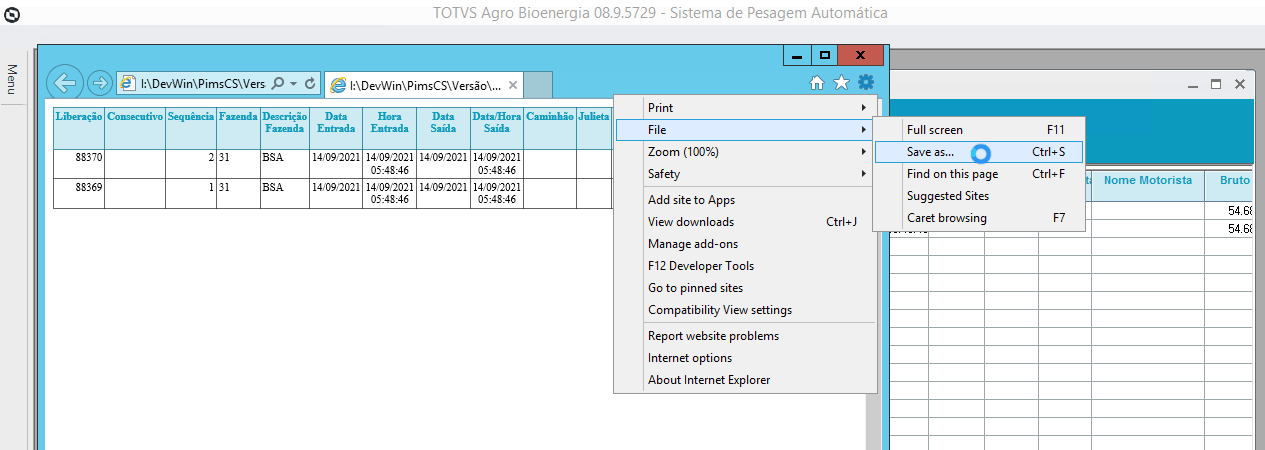Close the Internet Explorer window
This screenshot has height=450, width=1265.
point(861,56)
